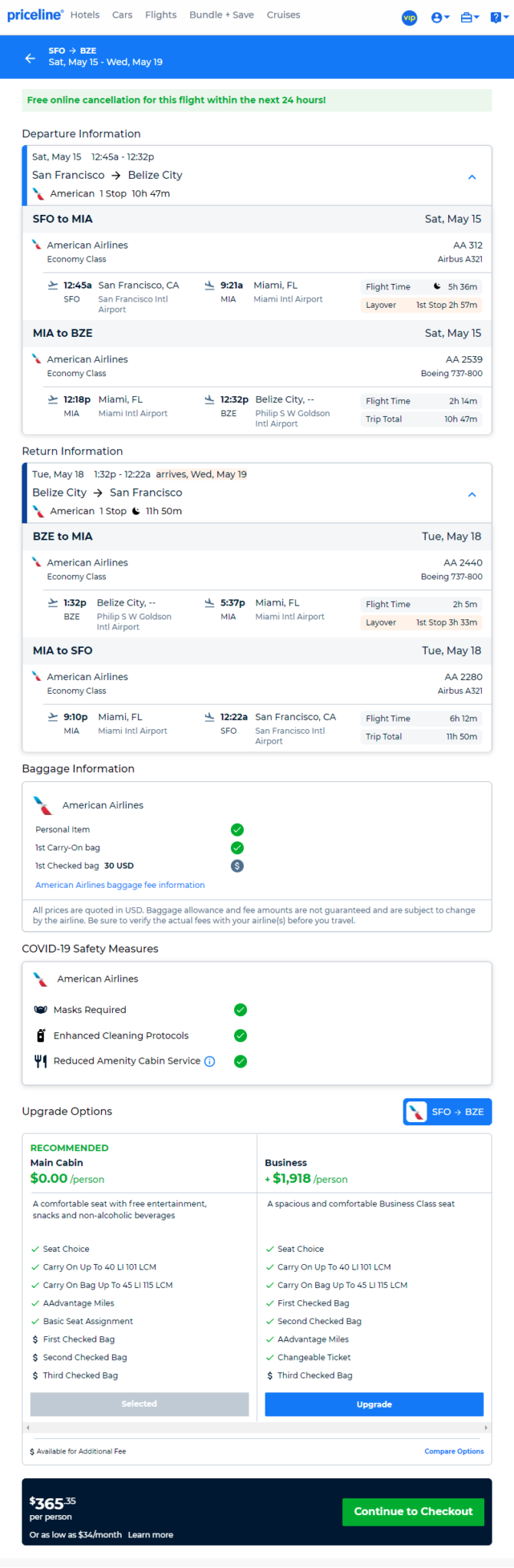Open the VIP badge icon
This screenshot has height=1568, width=514.
[x=410, y=18]
